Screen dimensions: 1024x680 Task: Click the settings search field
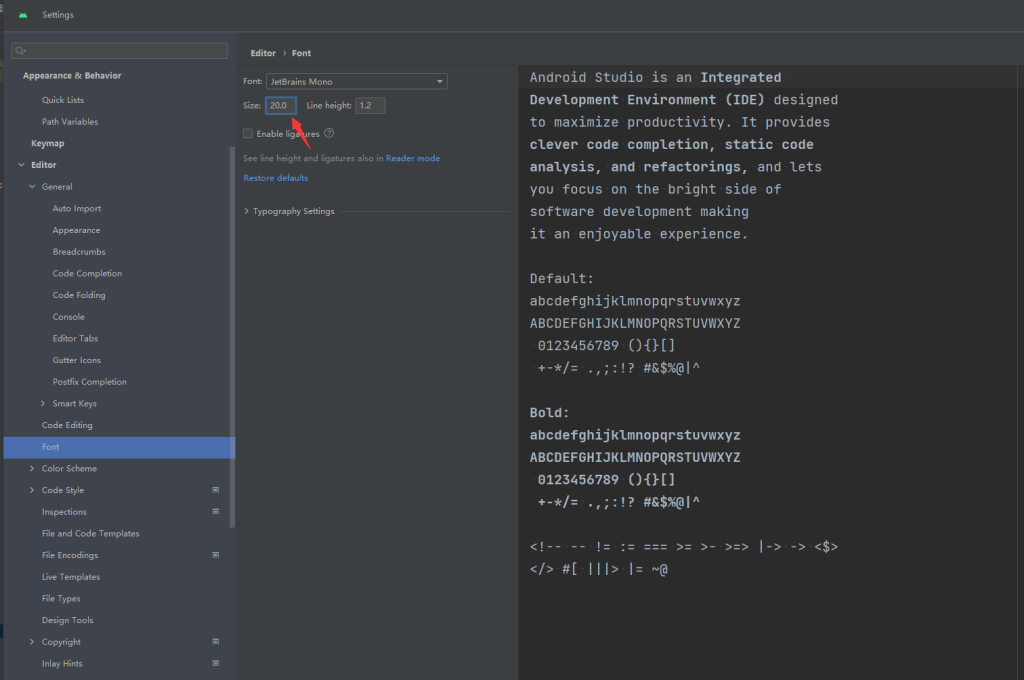120,50
